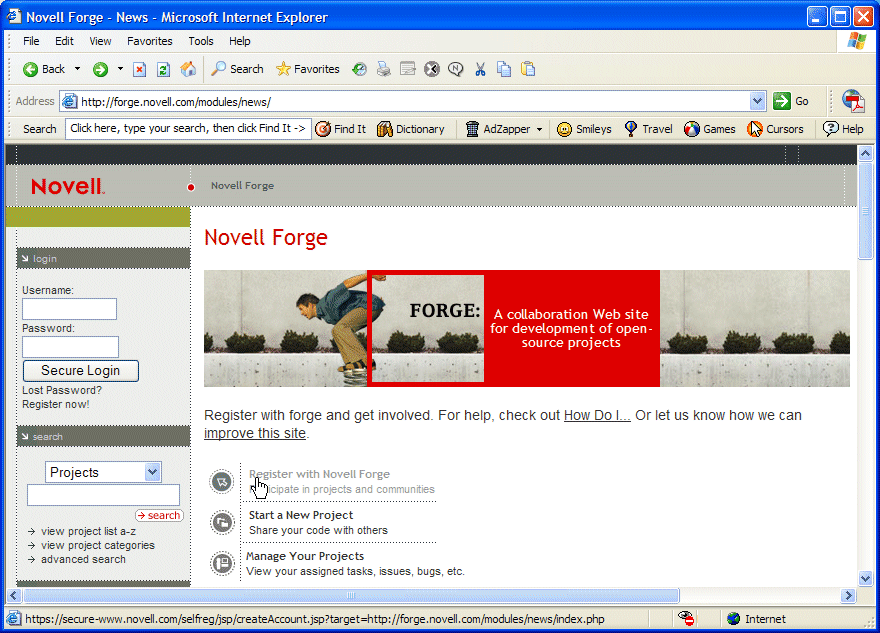Viewport: 880px width, 633px height.
Task: Open the advanced search link
Action: click(x=83, y=559)
